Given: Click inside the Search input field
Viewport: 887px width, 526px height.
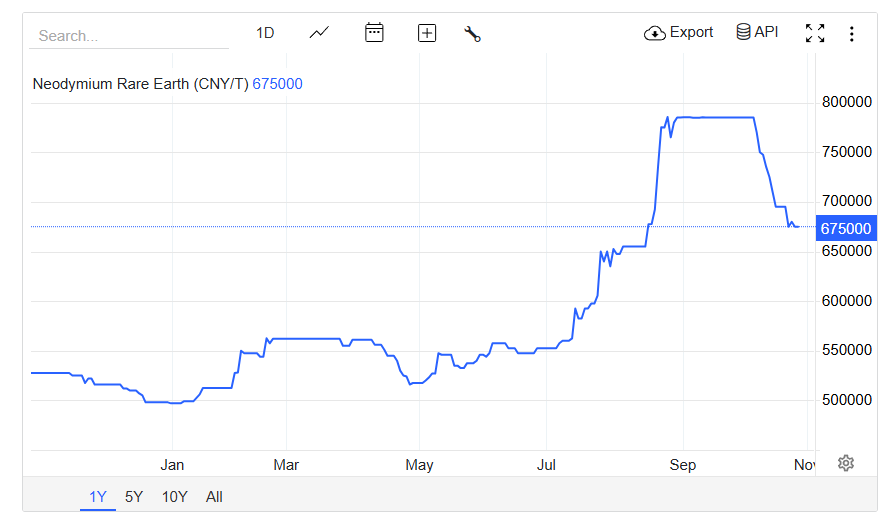Looking at the screenshot, I should coord(130,36).
